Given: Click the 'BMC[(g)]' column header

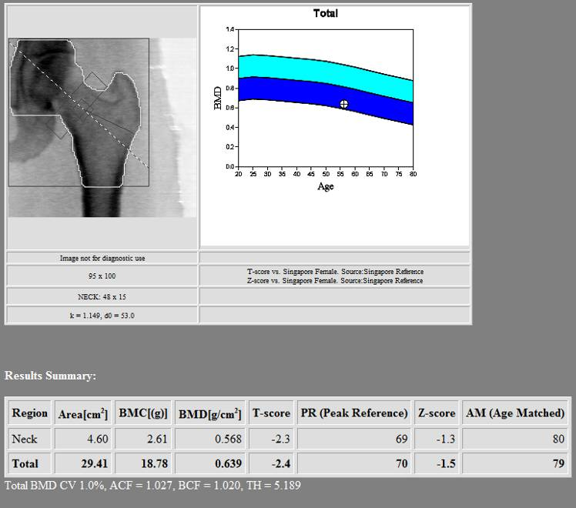Looking at the screenshot, I should [x=143, y=413].
